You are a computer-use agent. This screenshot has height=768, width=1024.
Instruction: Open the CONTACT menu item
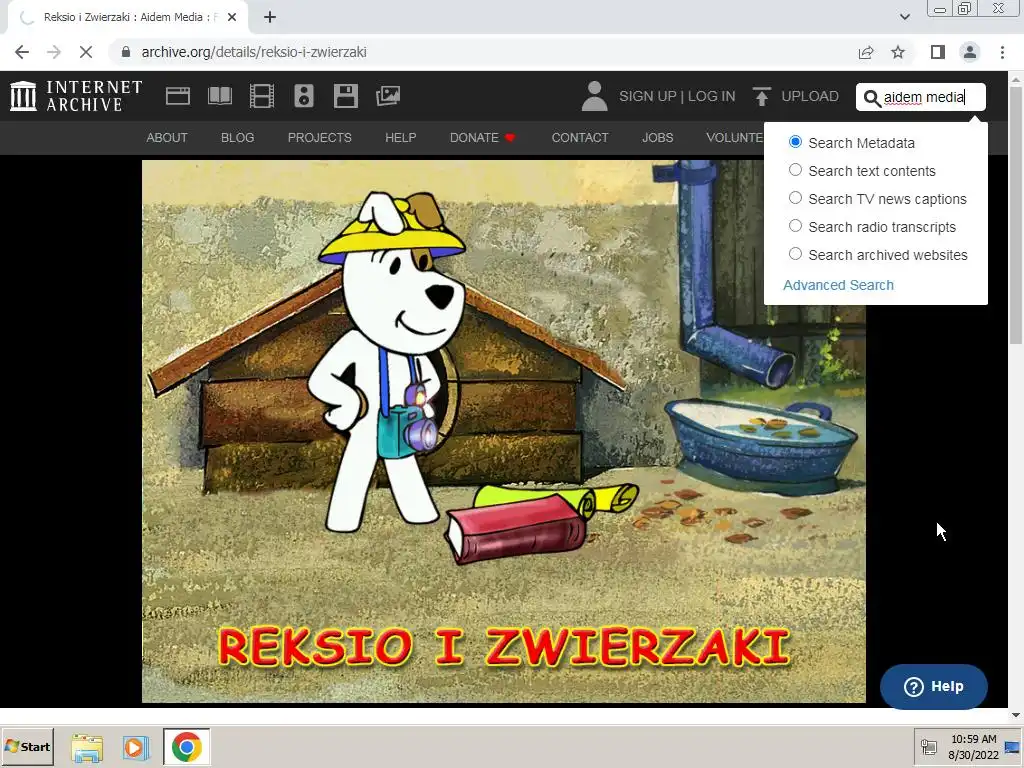click(x=580, y=138)
